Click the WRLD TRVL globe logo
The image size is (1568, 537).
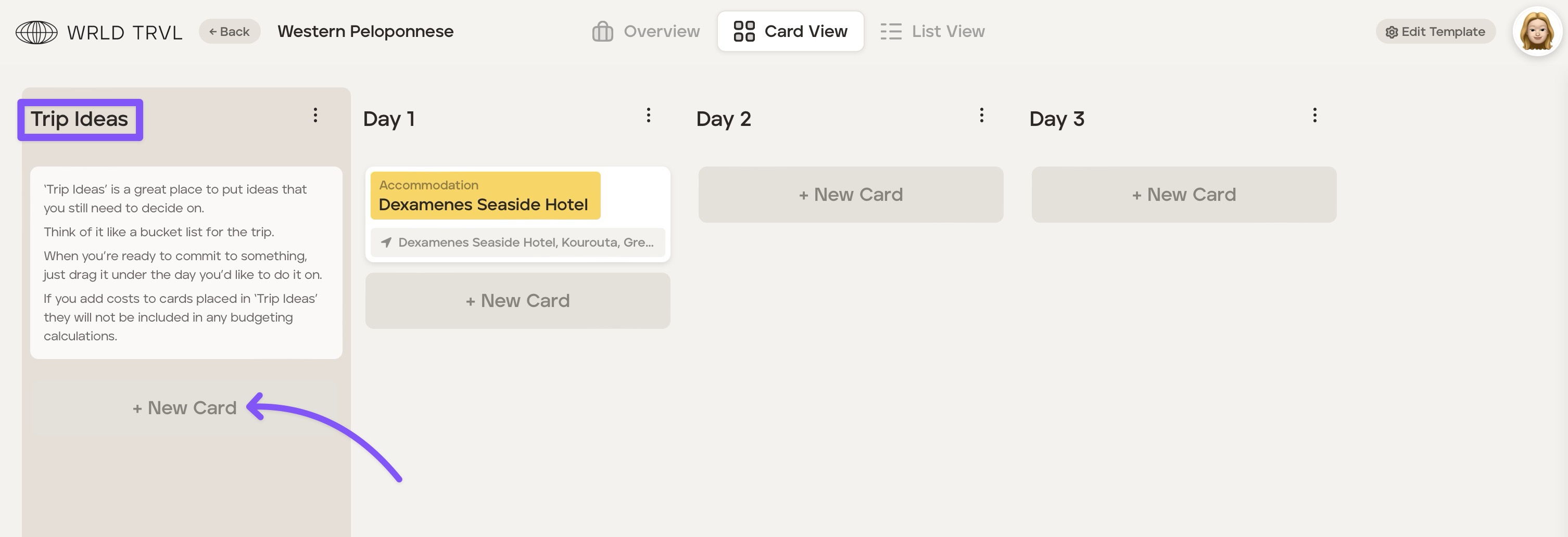coord(36,32)
